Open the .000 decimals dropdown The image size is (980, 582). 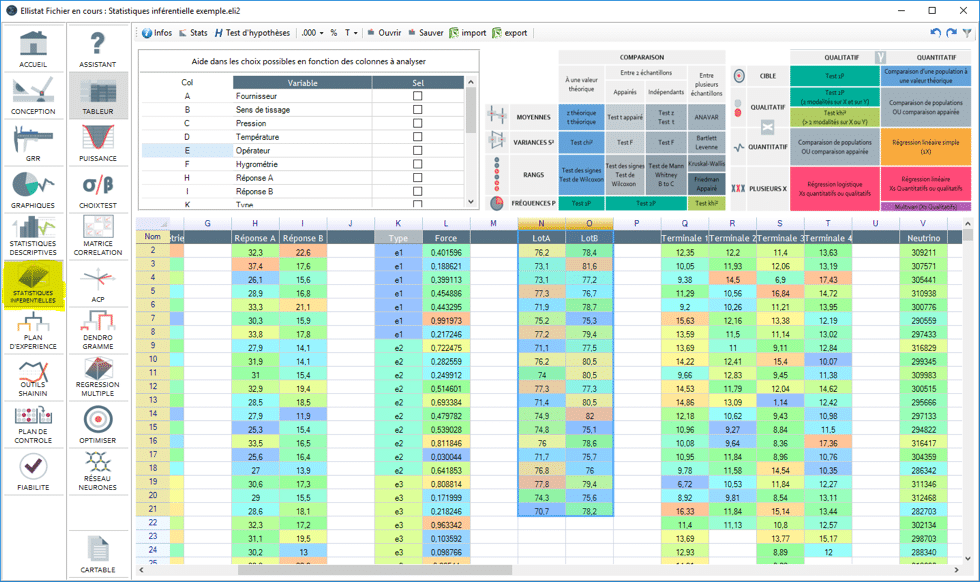tap(312, 33)
